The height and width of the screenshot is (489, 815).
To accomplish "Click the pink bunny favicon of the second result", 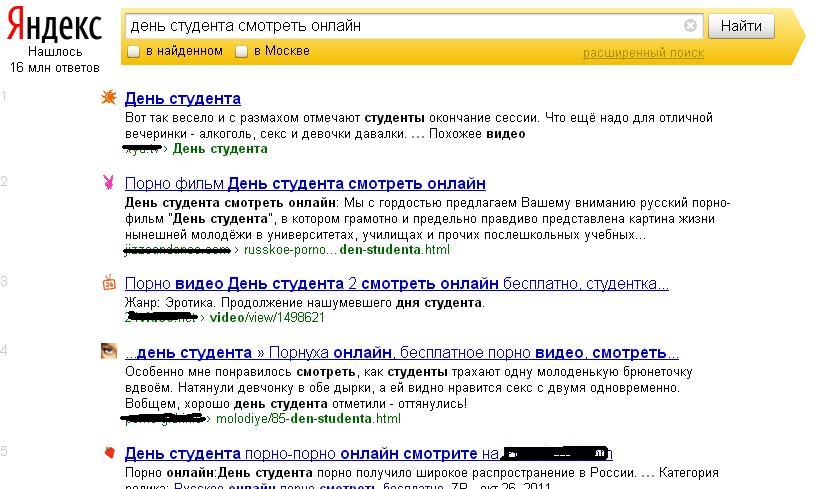I will coord(109,182).
